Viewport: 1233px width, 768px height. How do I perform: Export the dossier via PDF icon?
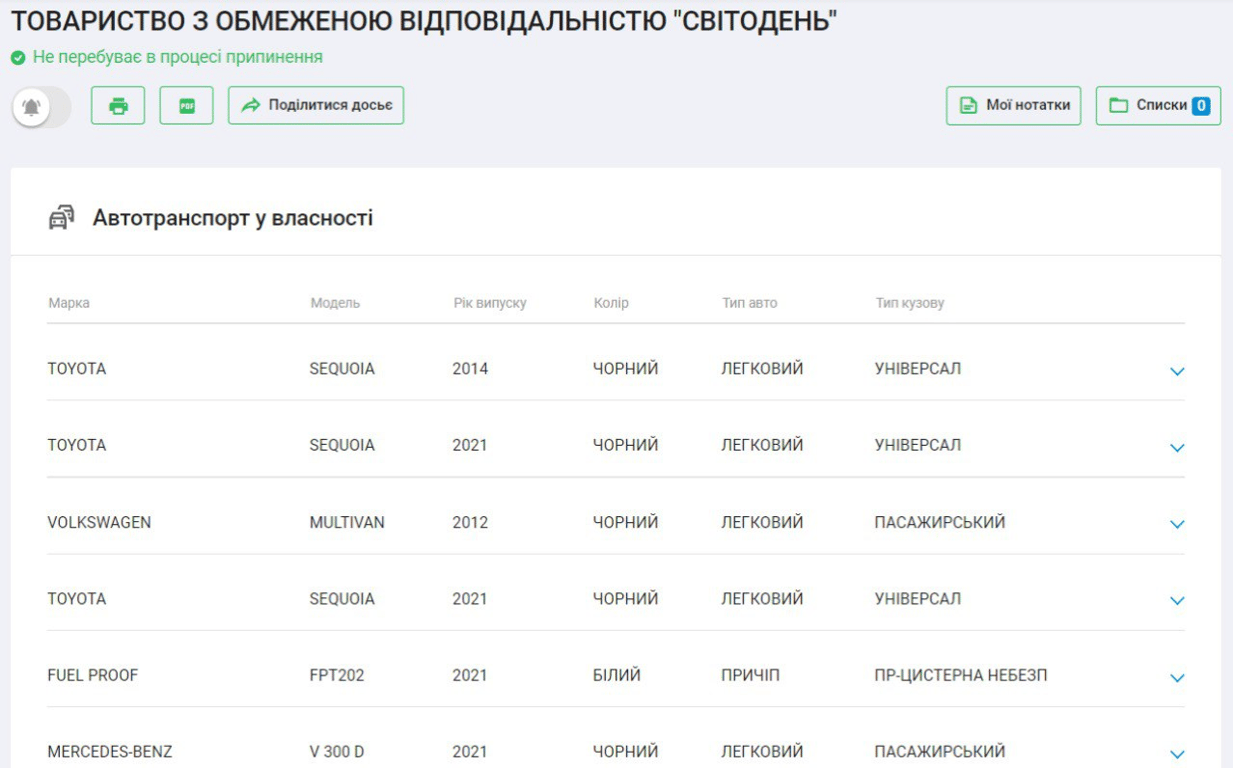click(187, 105)
